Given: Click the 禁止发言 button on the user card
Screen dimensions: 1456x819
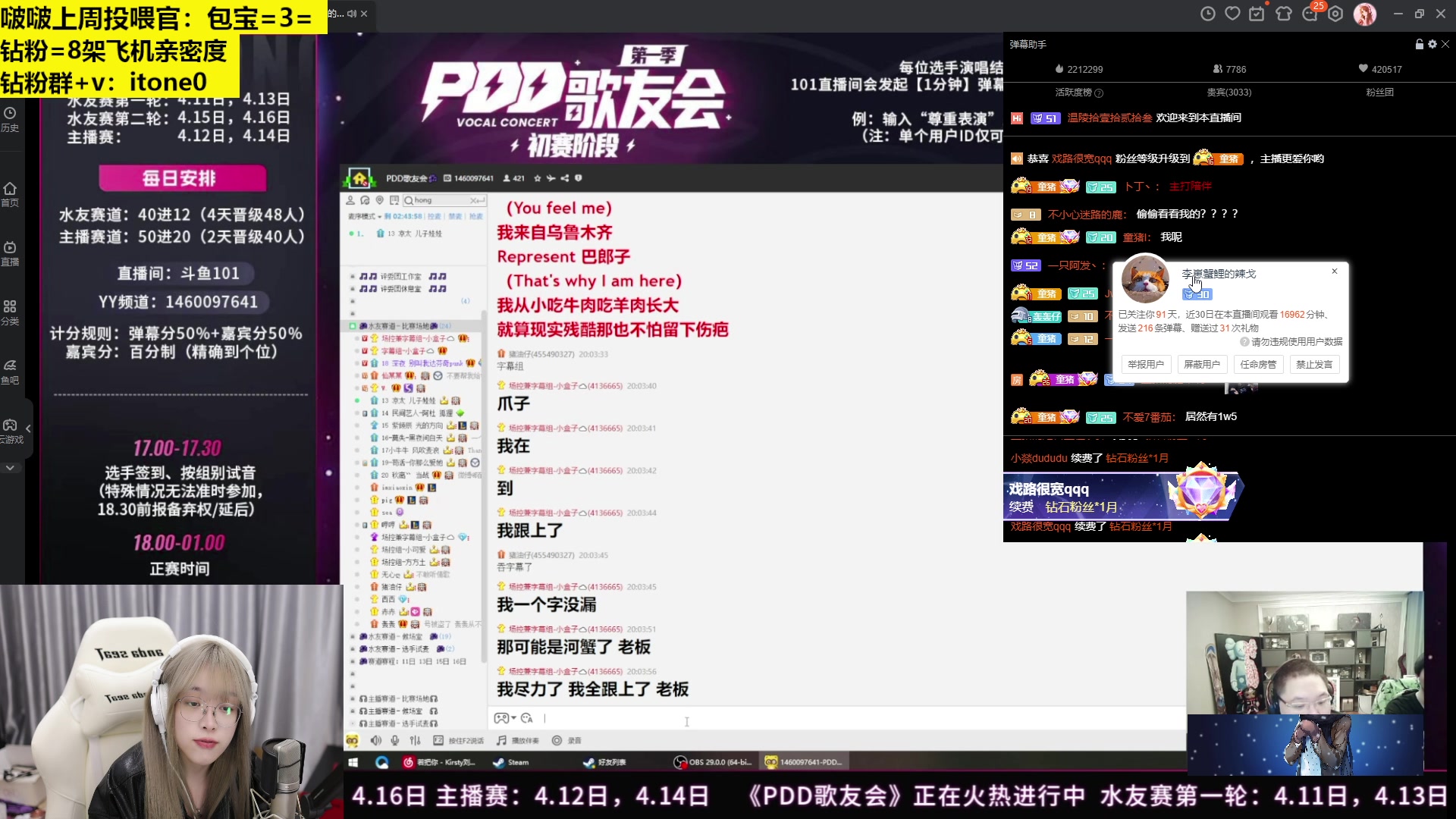Looking at the screenshot, I should coord(1315,365).
